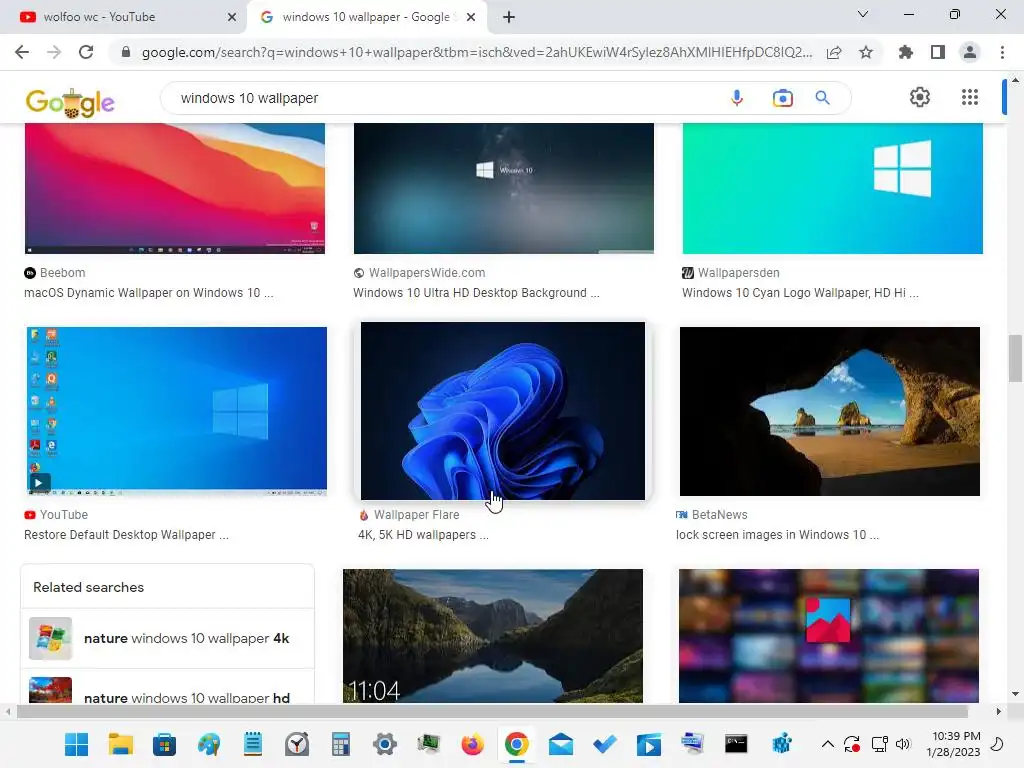This screenshot has height=768, width=1024.
Task: Open Microsoft Store from taskbar
Action: point(165,744)
